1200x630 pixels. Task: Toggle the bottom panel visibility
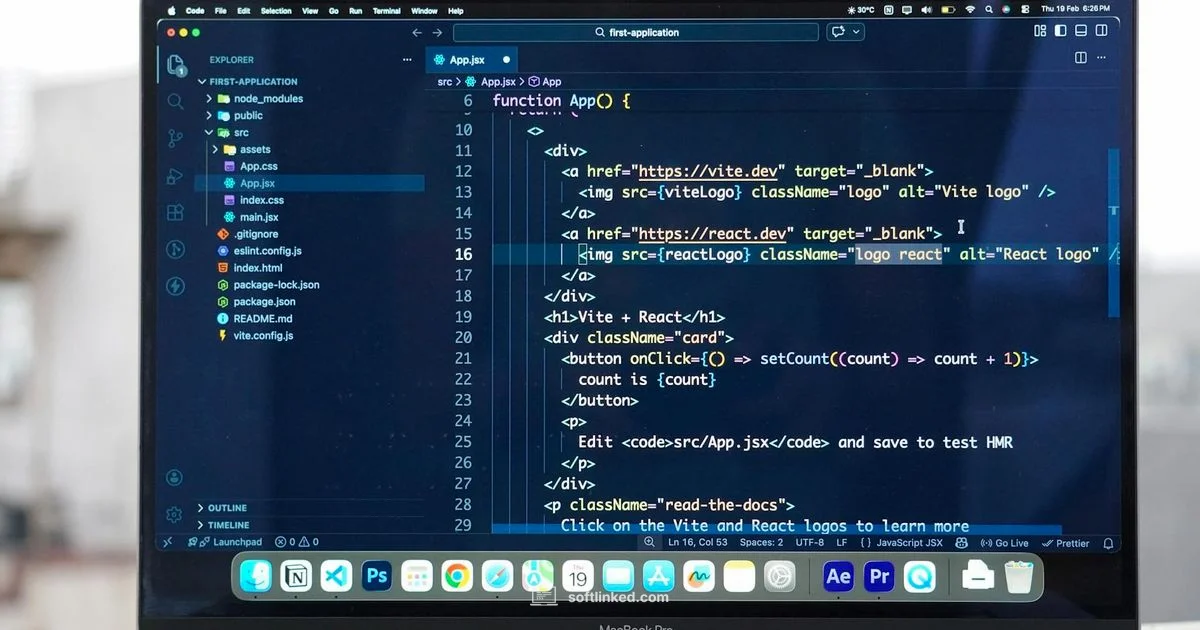click(1081, 31)
